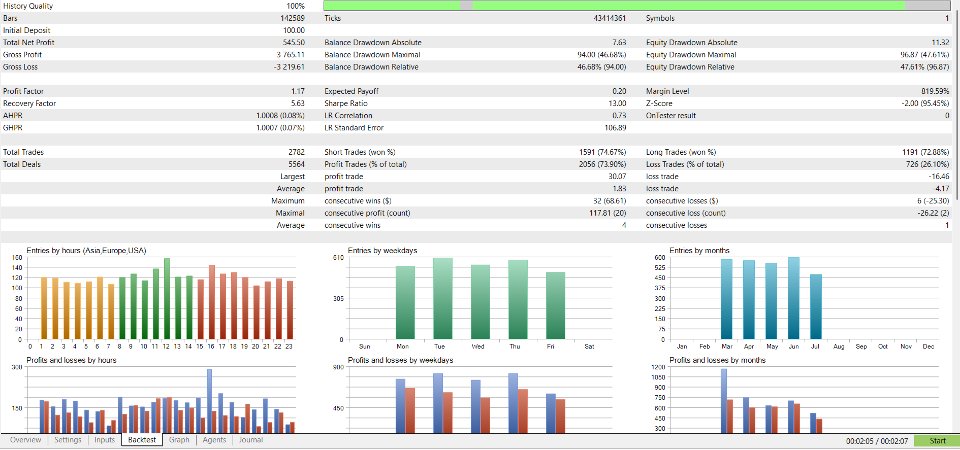The height and width of the screenshot is (450, 960).
Task: Click the Jun bar in Entries by months
Action: (x=793, y=298)
